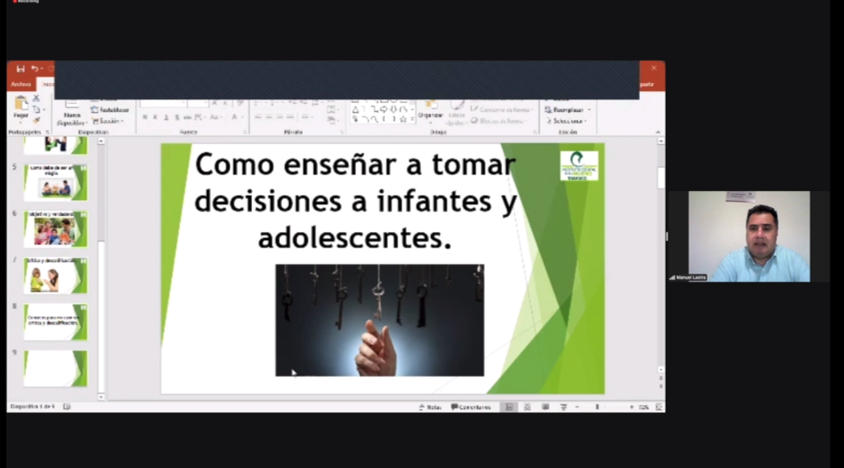
Task: Select the triangle shape from gallery
Action: pyautogui.click(x=355, y=109)
